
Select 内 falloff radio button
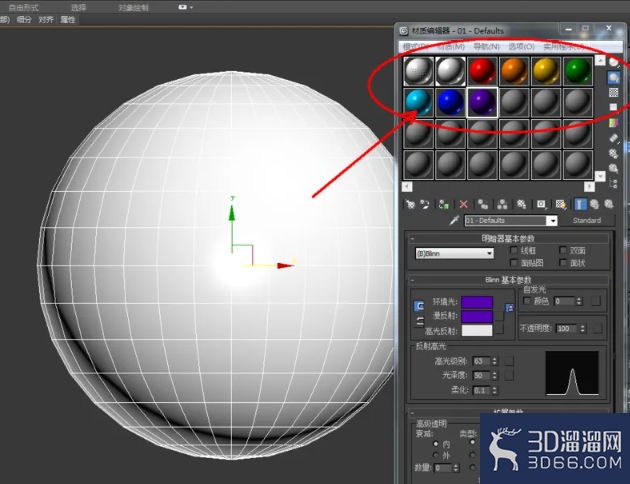click(x=436, y=444)
